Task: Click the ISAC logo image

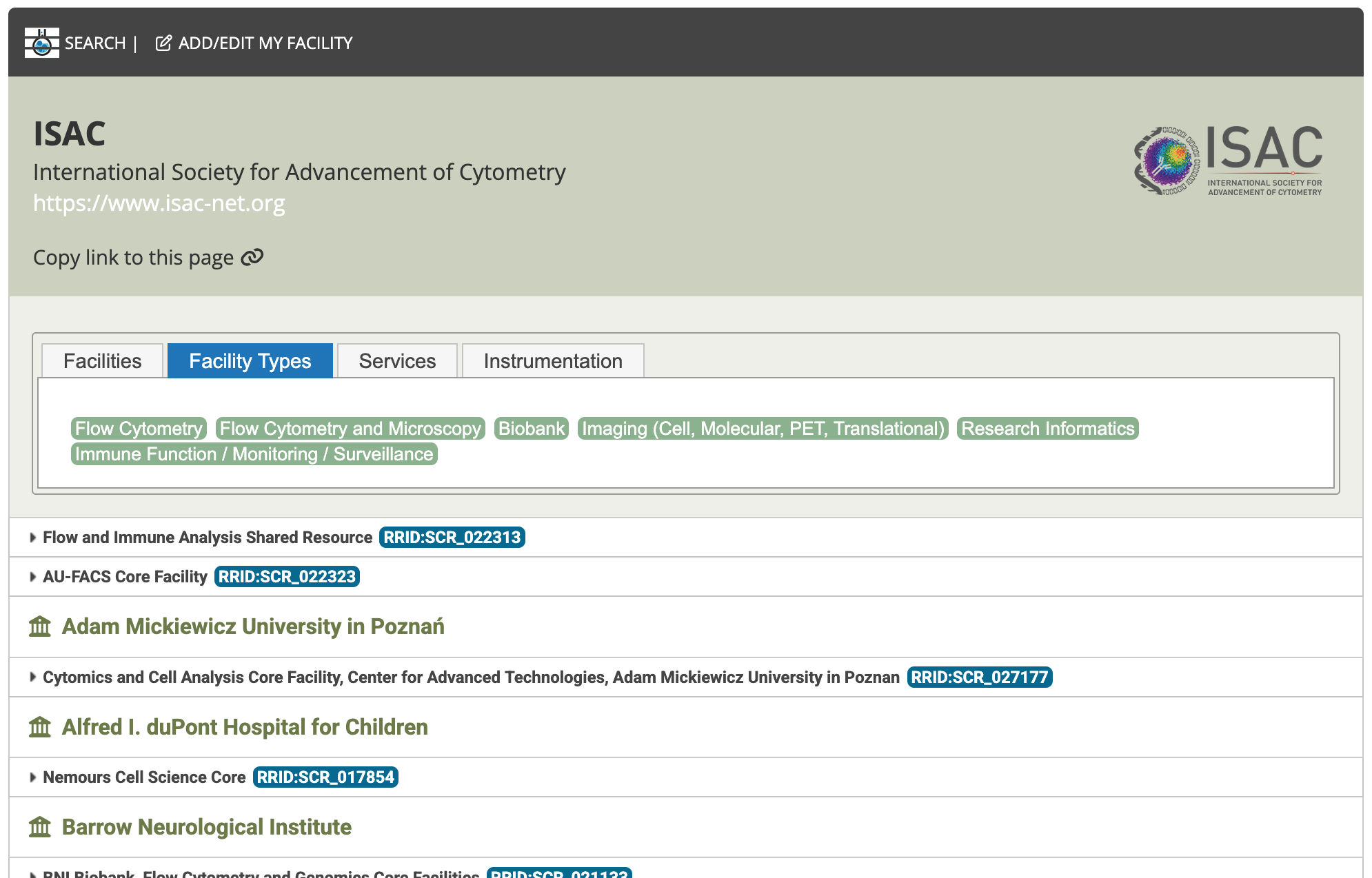Action: (1228, 161)
